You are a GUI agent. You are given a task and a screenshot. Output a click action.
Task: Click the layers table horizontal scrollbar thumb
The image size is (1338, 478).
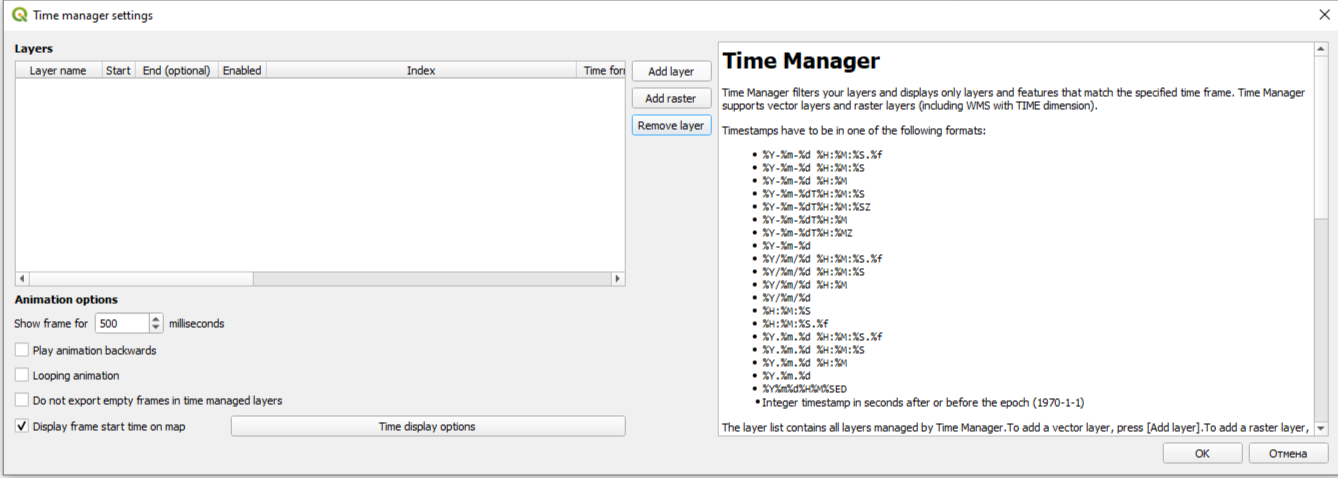click(140, 279)
